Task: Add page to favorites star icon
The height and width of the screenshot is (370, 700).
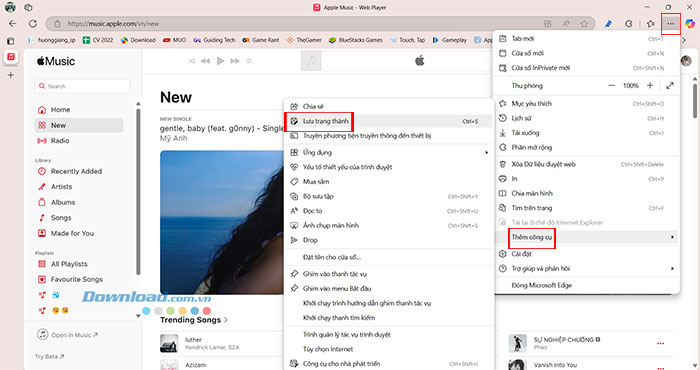Action: (x=584, y=24)
